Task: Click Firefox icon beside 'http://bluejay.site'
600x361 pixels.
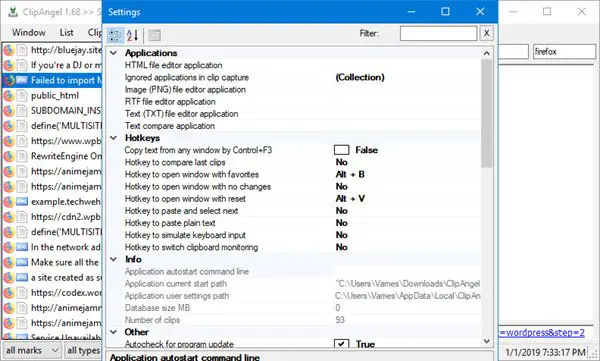Action: [x=9, y=50]
